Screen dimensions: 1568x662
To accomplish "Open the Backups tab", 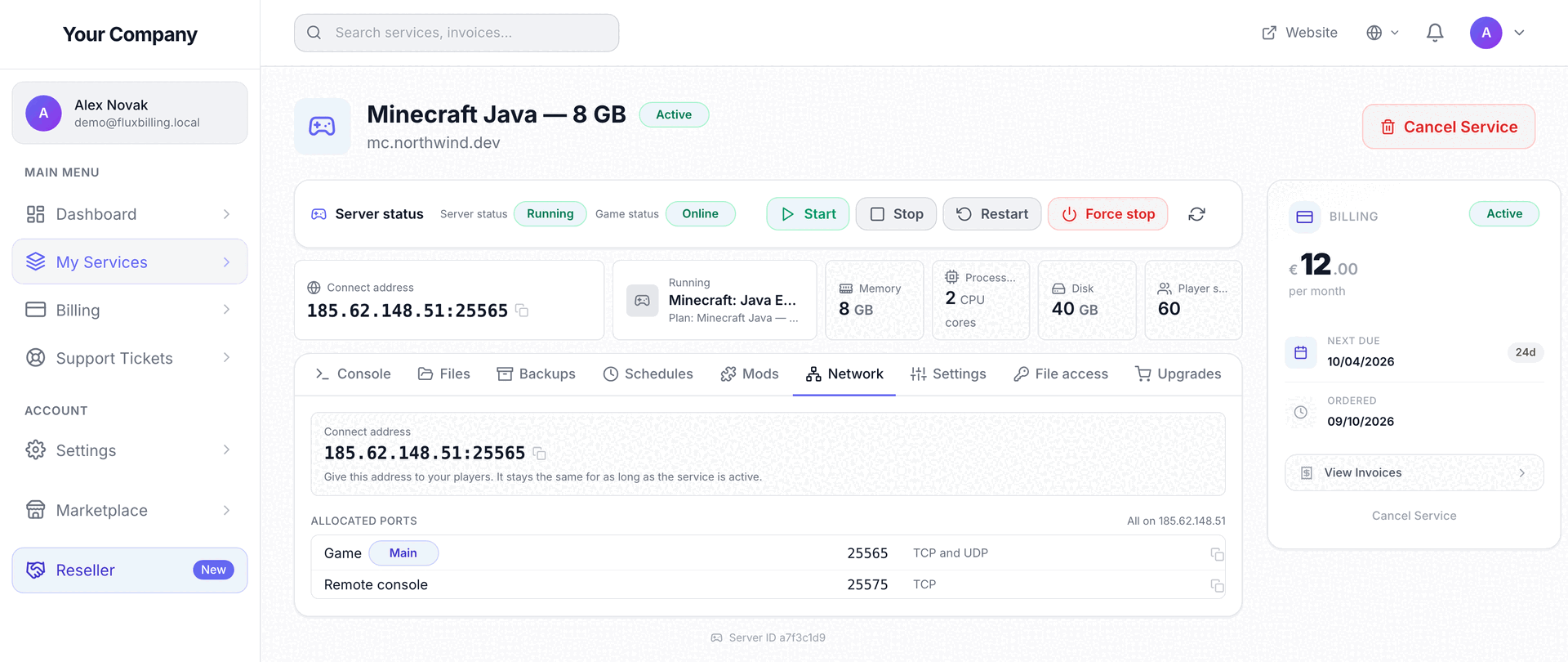I will point(536,373).
